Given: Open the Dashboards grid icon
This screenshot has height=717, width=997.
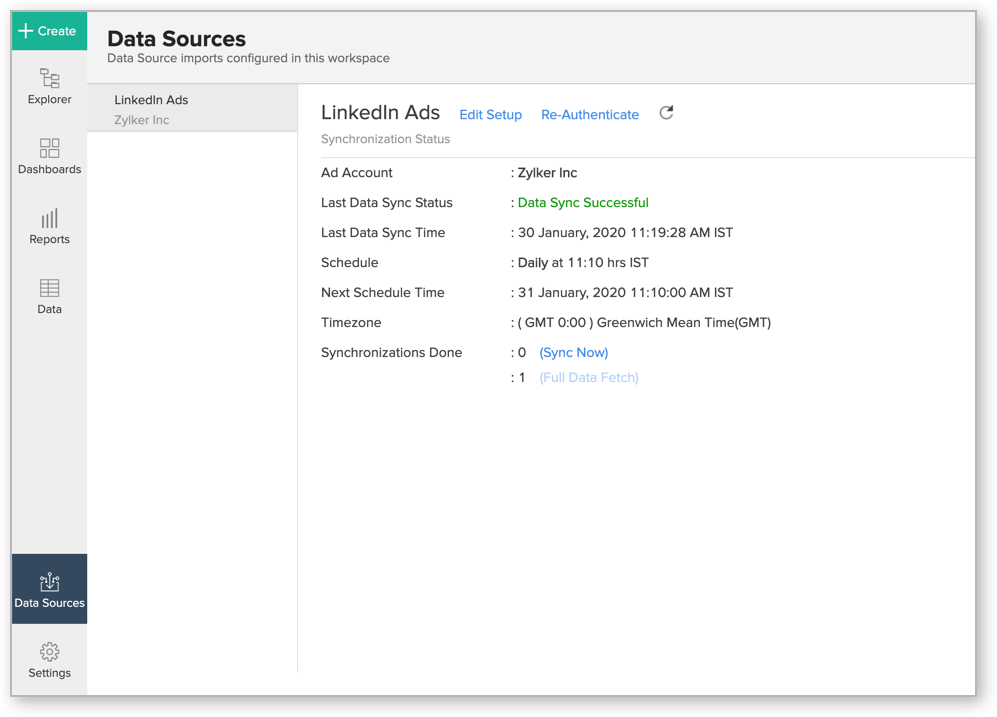Looking at the screenshot, I should coord(50,148).
